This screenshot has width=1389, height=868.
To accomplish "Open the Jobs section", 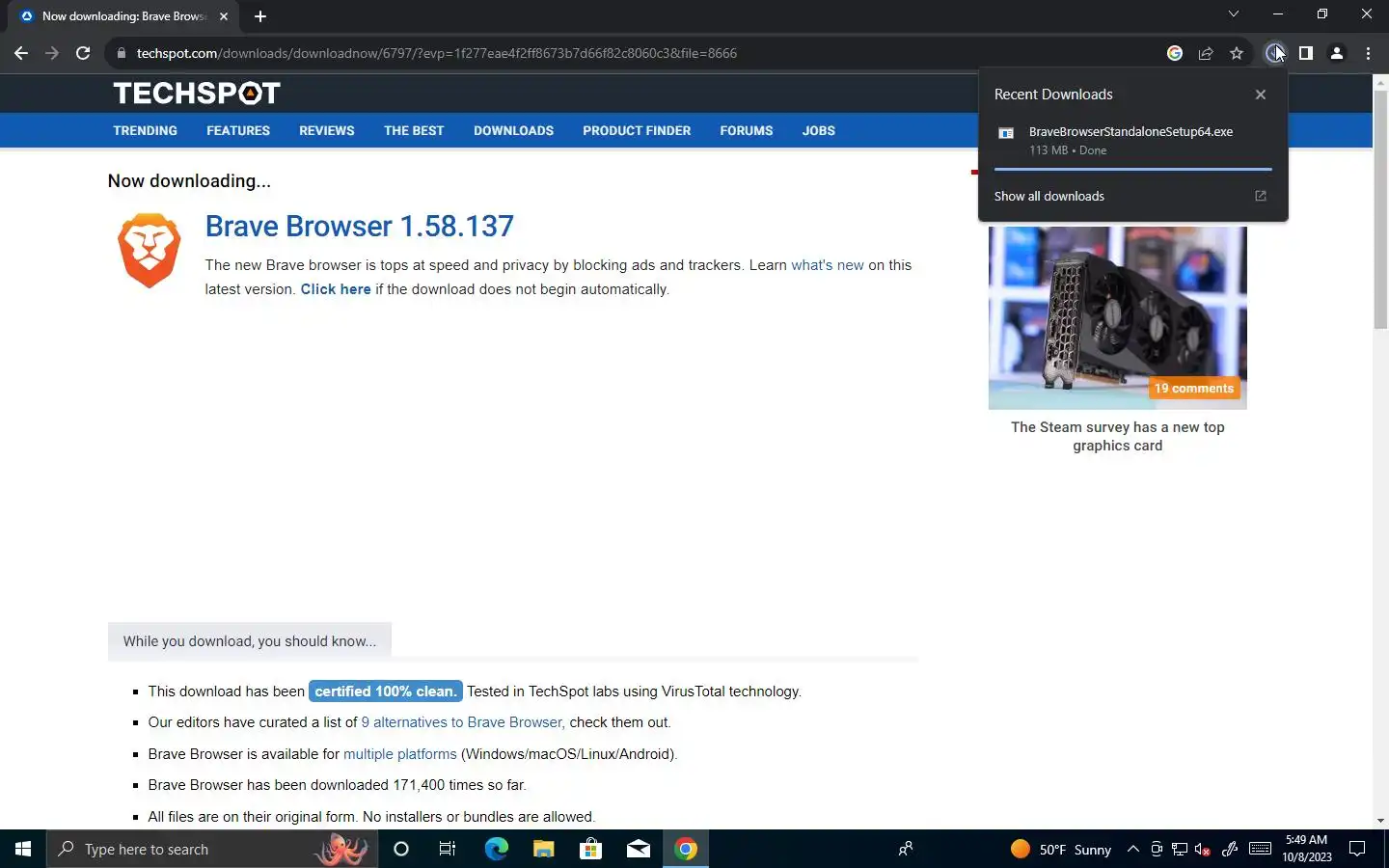I will 819,130.
